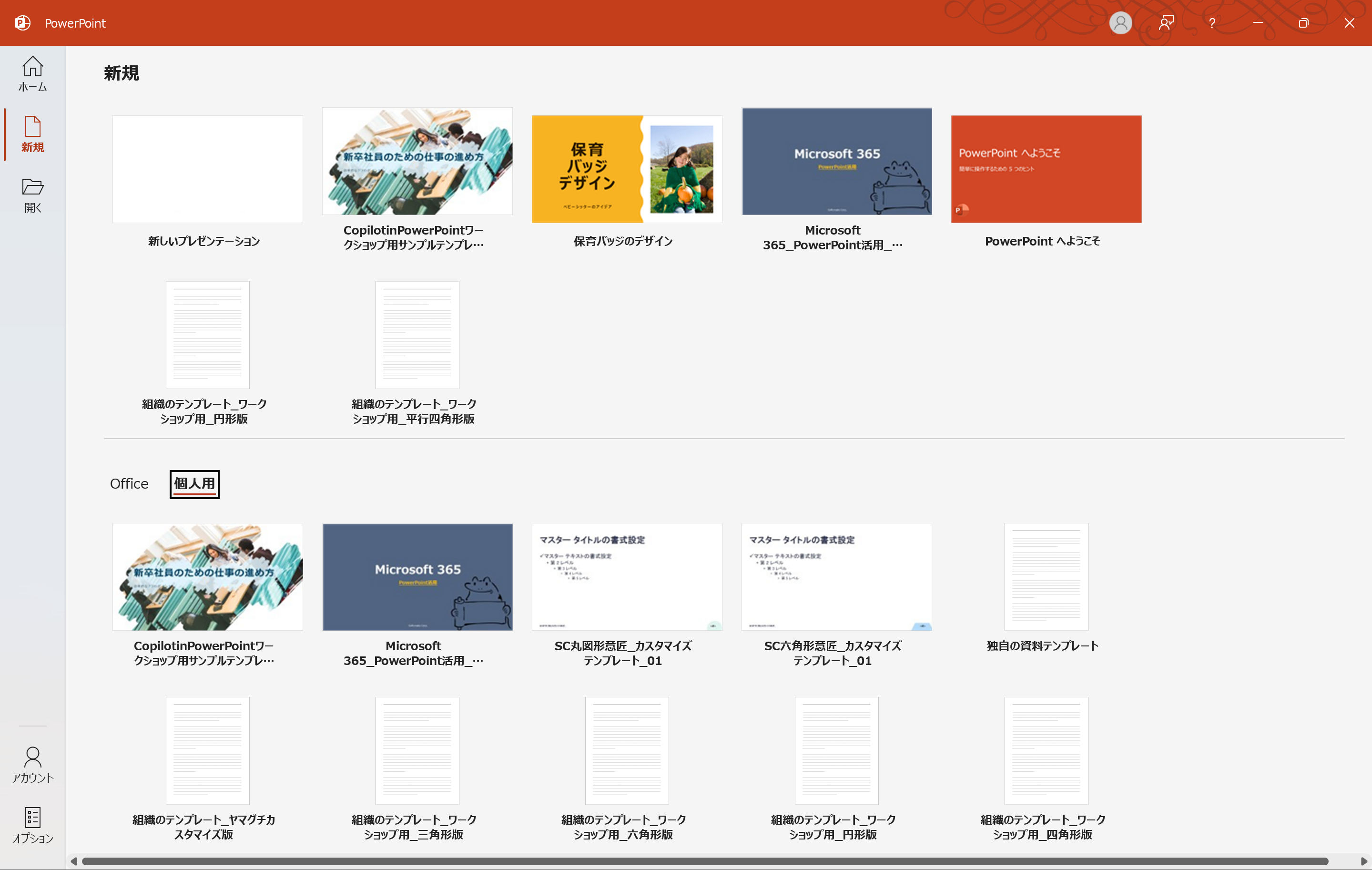This screenshot has height=870, width=1372.
Task: Open 組織のテンプレート_ワークショップ用_三角形版 thumbnail
Action: (x=417, y=750)
